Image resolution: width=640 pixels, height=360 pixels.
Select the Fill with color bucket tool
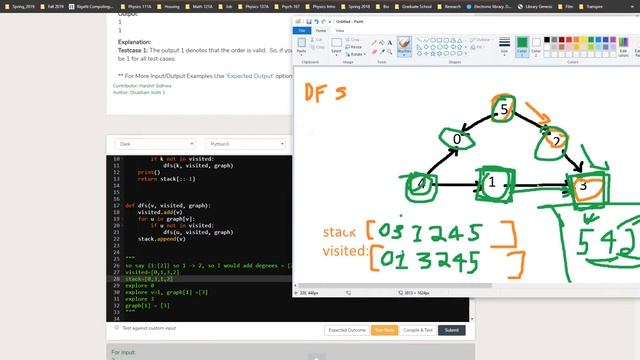click(382, 43)
